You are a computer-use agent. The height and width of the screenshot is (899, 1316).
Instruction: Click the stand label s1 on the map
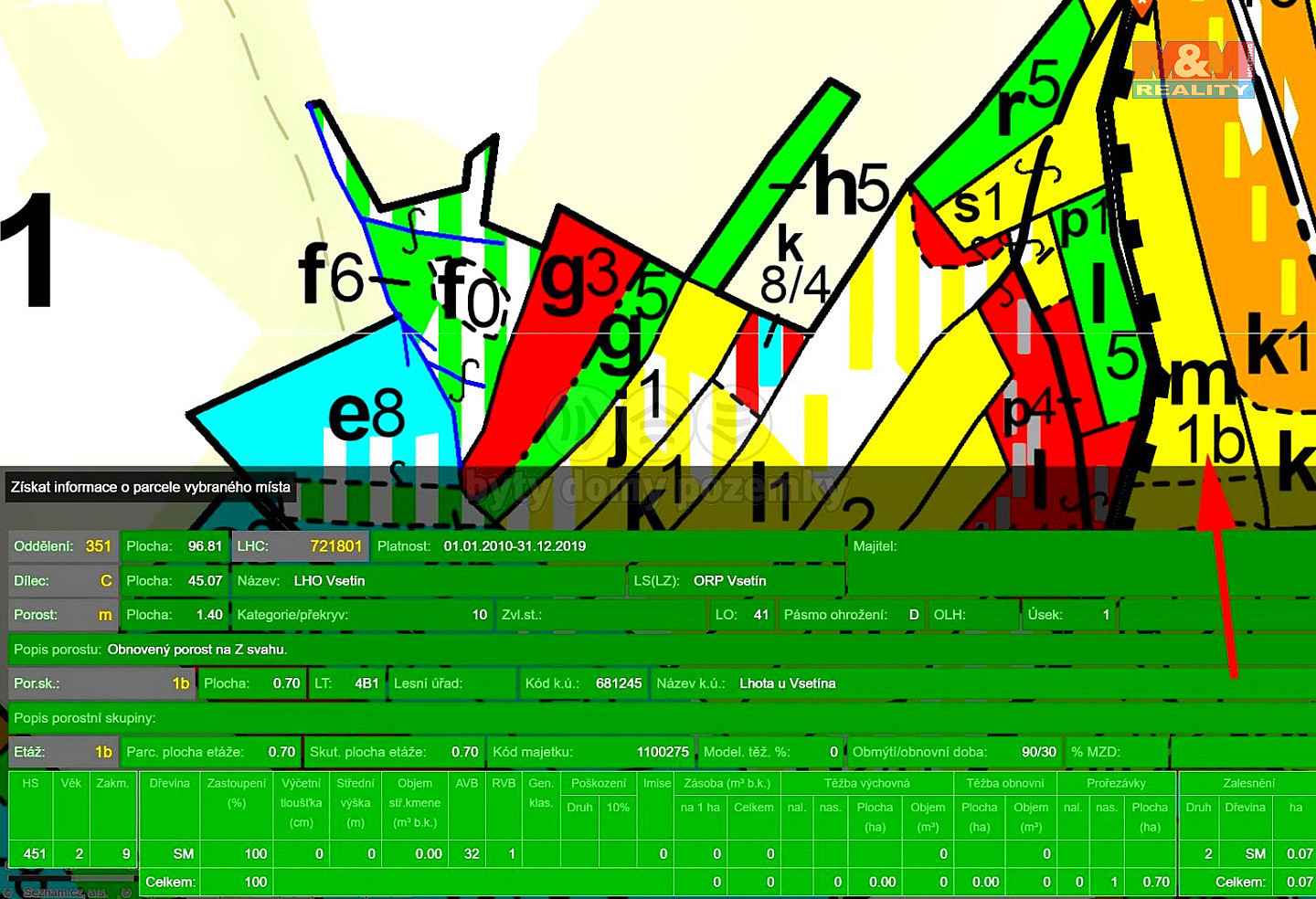click(x=978, y=205)
